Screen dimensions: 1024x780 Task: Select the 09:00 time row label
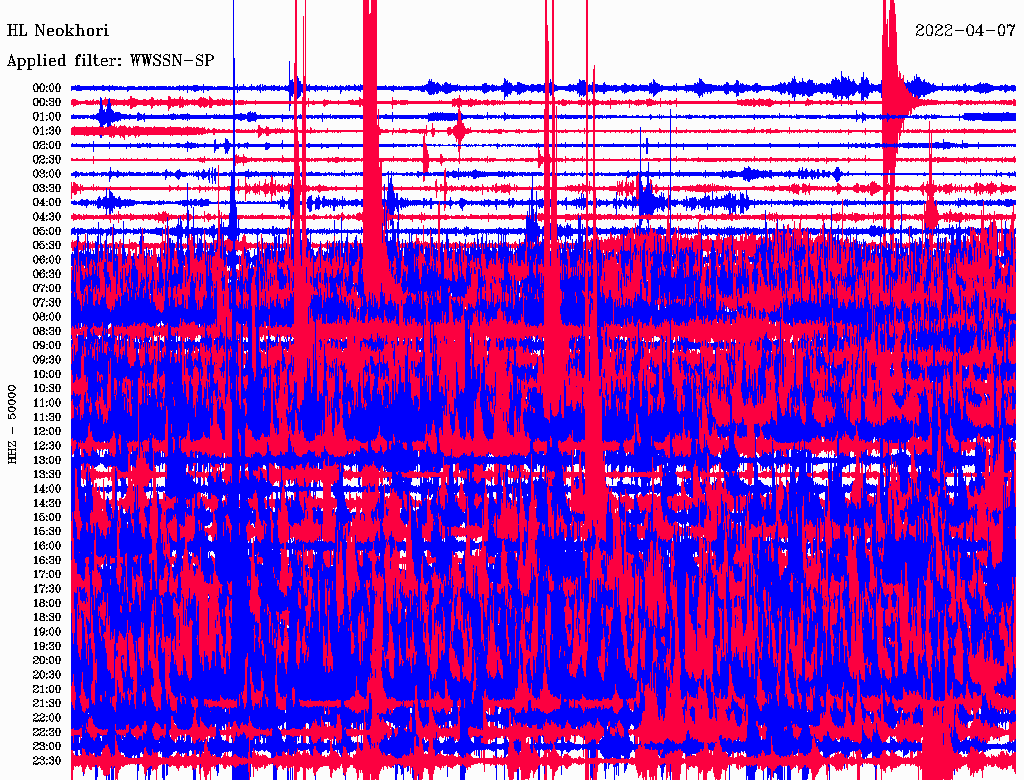tap(47, 346)
